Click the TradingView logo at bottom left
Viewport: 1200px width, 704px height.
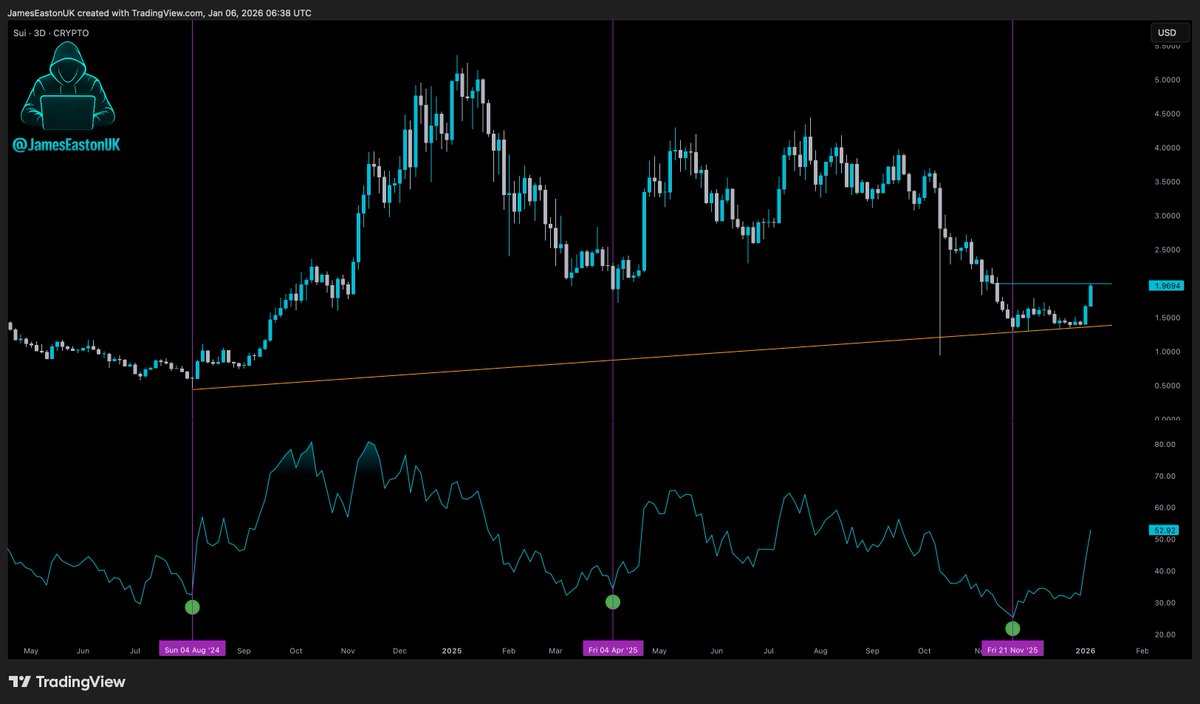(x=67, y=682)
